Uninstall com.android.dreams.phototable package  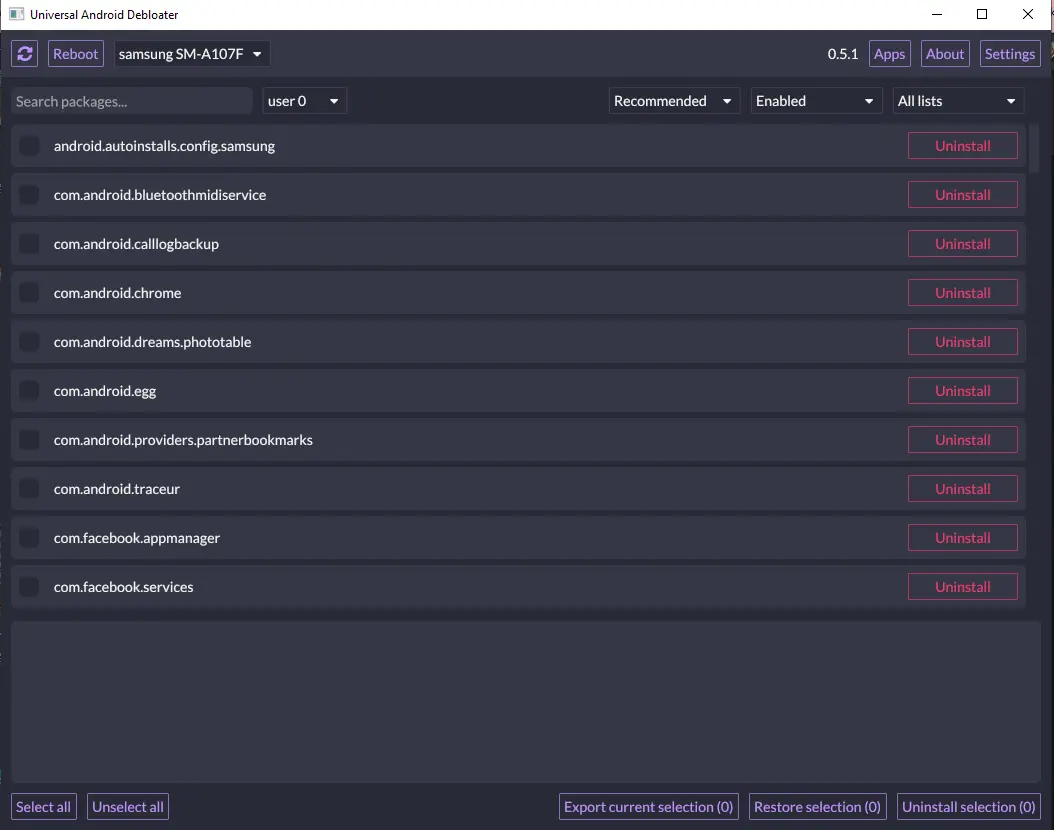[963, 342]
